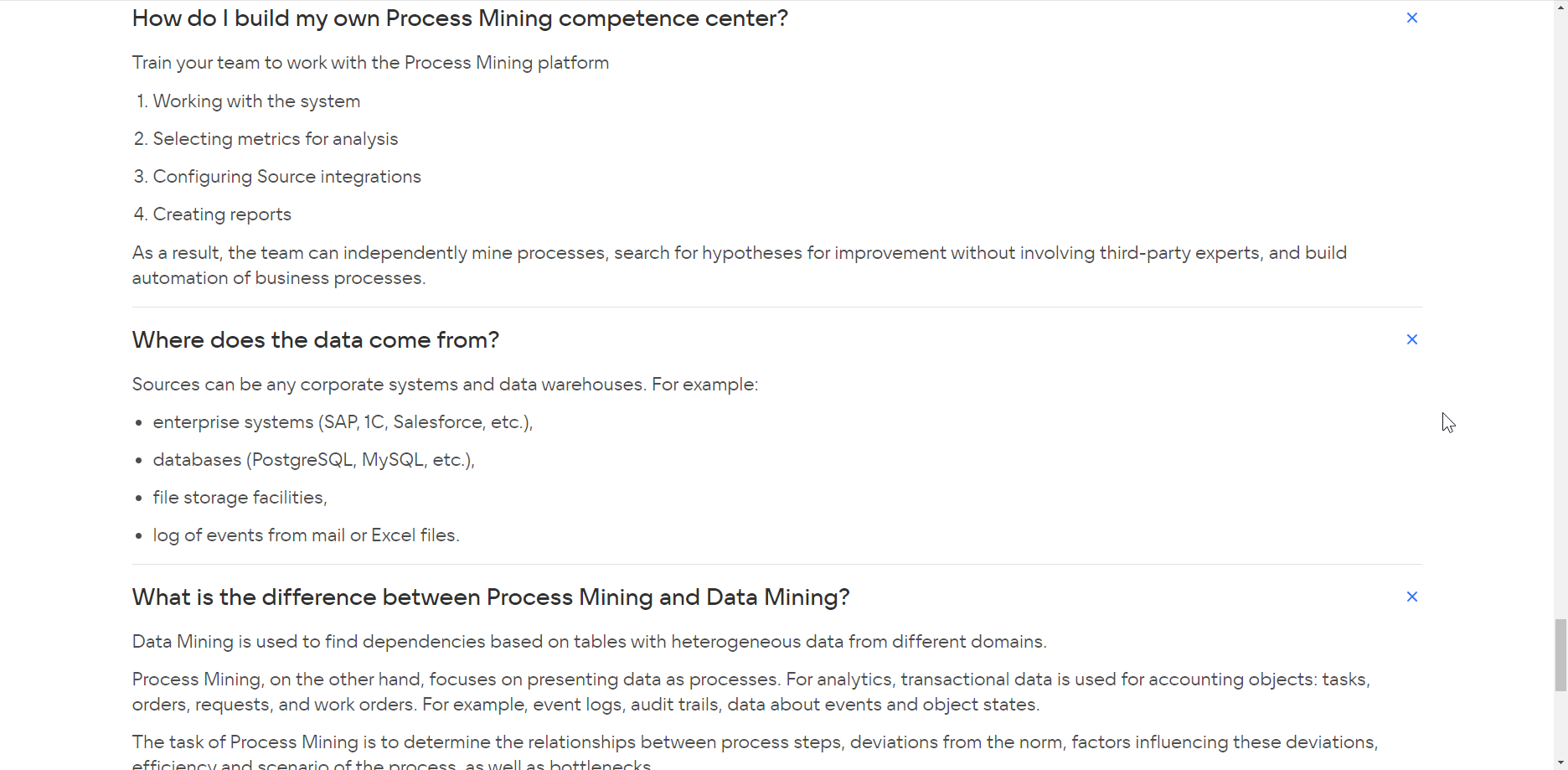Toggle the 'What is the difference between Process Mining and Data Mining?' heading
The width and height of the screenshot is (1568, 770).
coord(491,597)
